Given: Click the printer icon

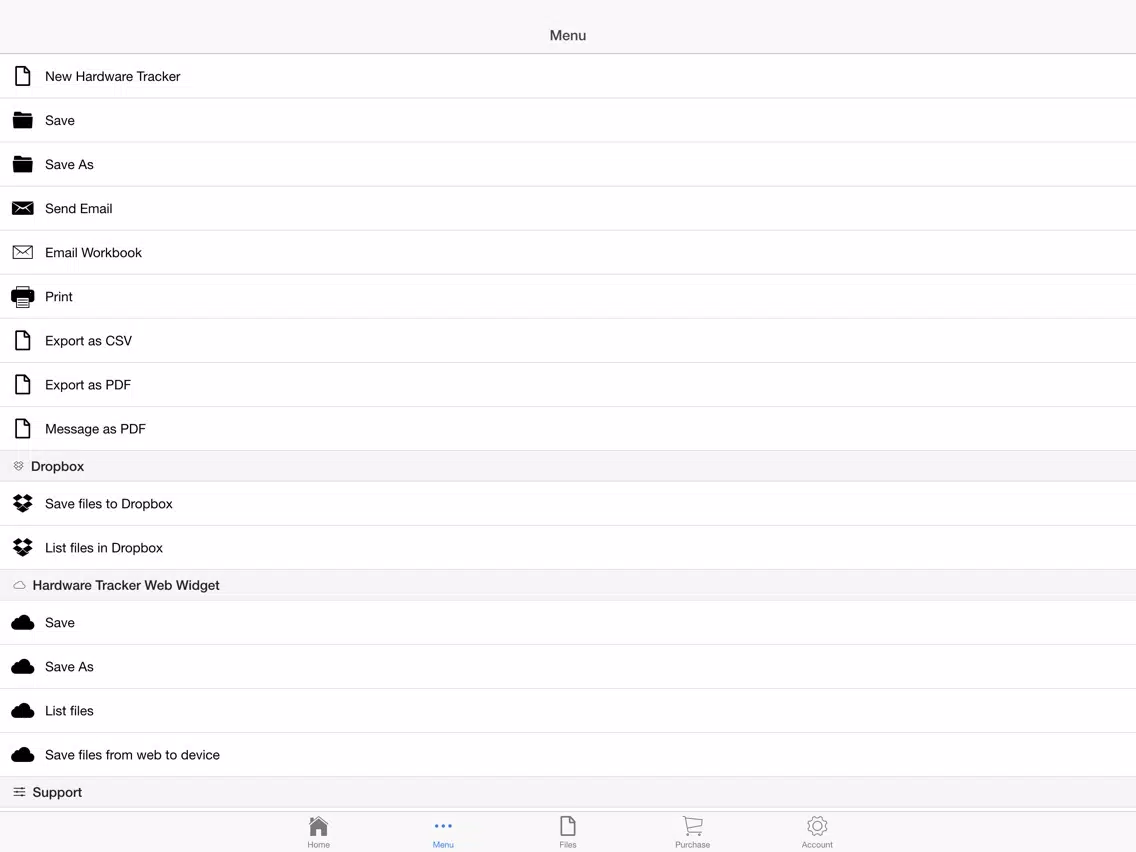Looking at the screenshot, I should click(22, 296).
